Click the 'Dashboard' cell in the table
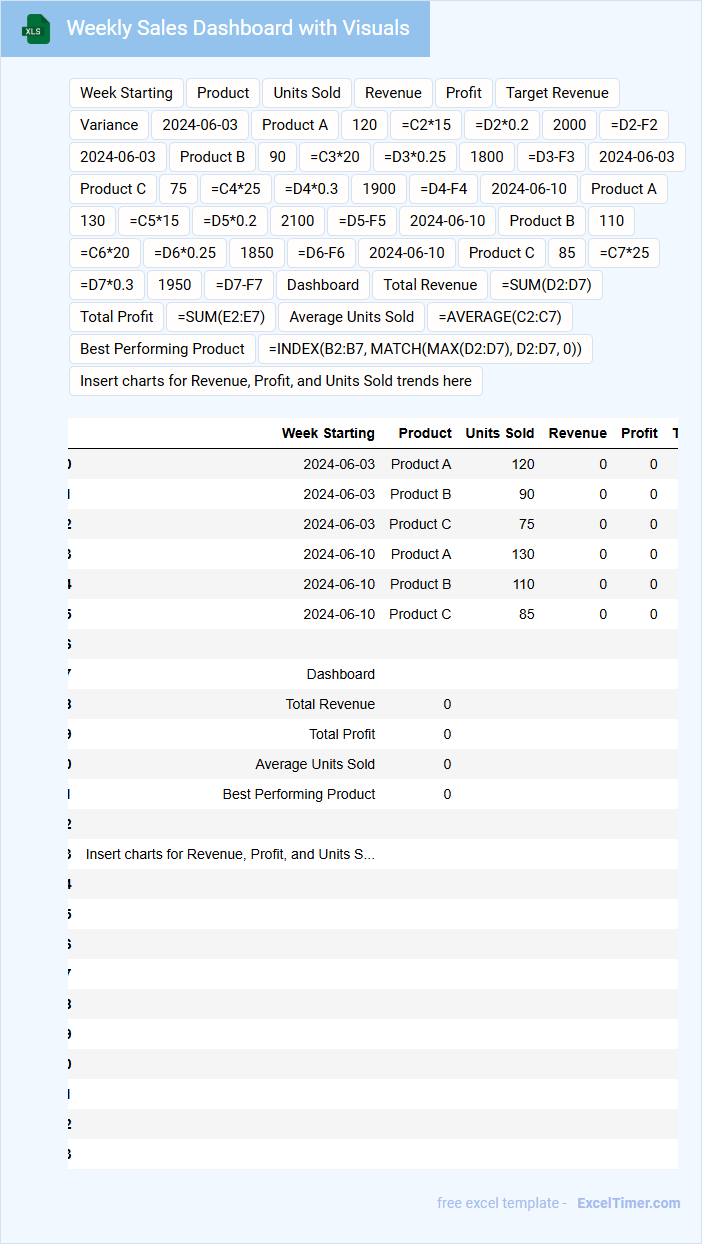This screenshot has width=702, height=1244. point(341,674)
